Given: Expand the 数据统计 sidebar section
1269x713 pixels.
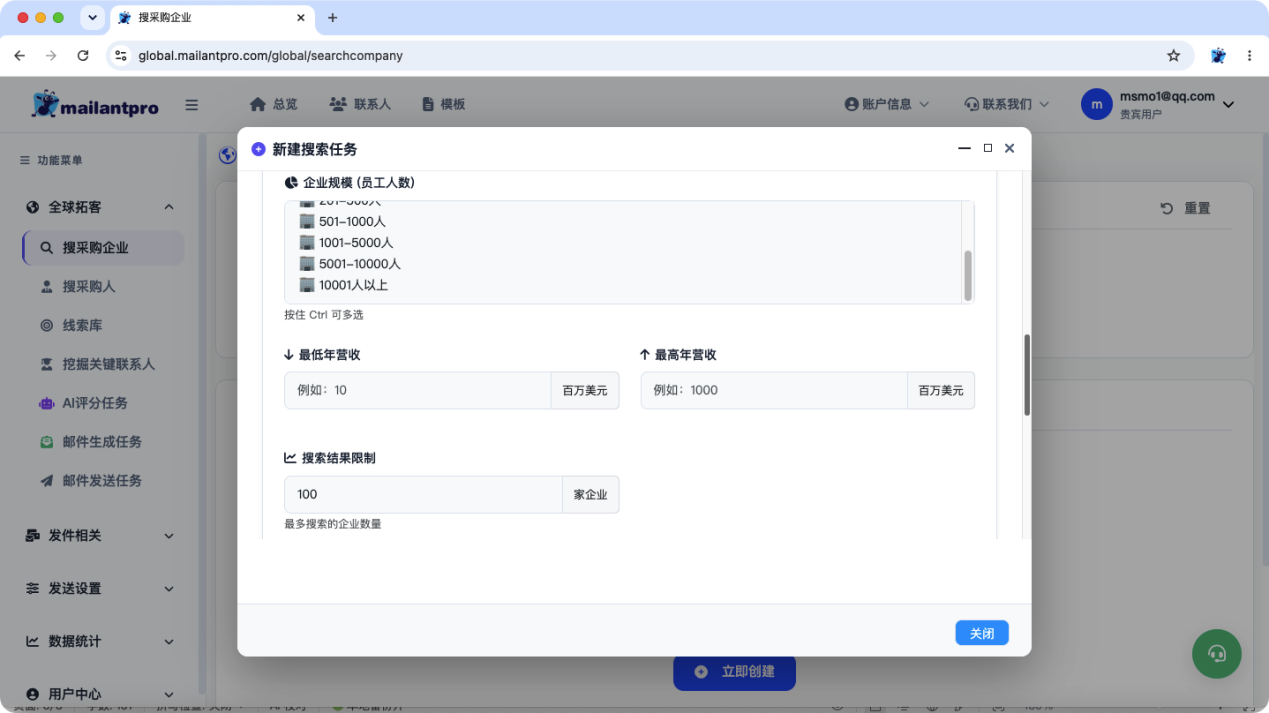Looking at the screenshot, I should (100, 642).
